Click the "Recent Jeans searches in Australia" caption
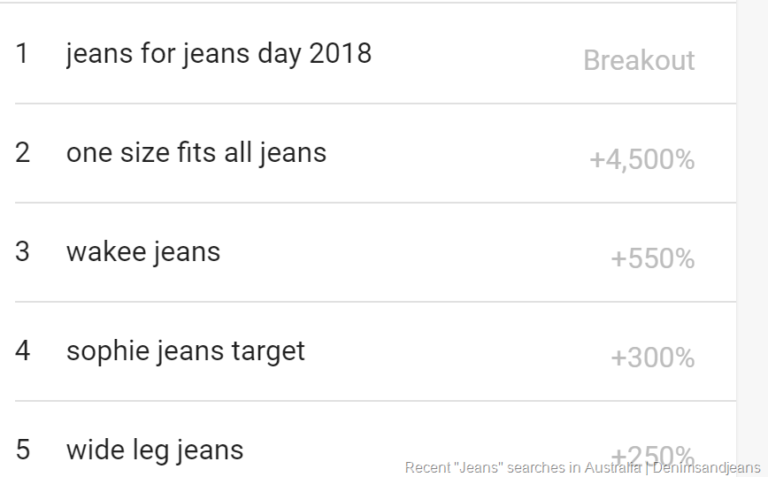The image size is (768, 477). point(522,467)
